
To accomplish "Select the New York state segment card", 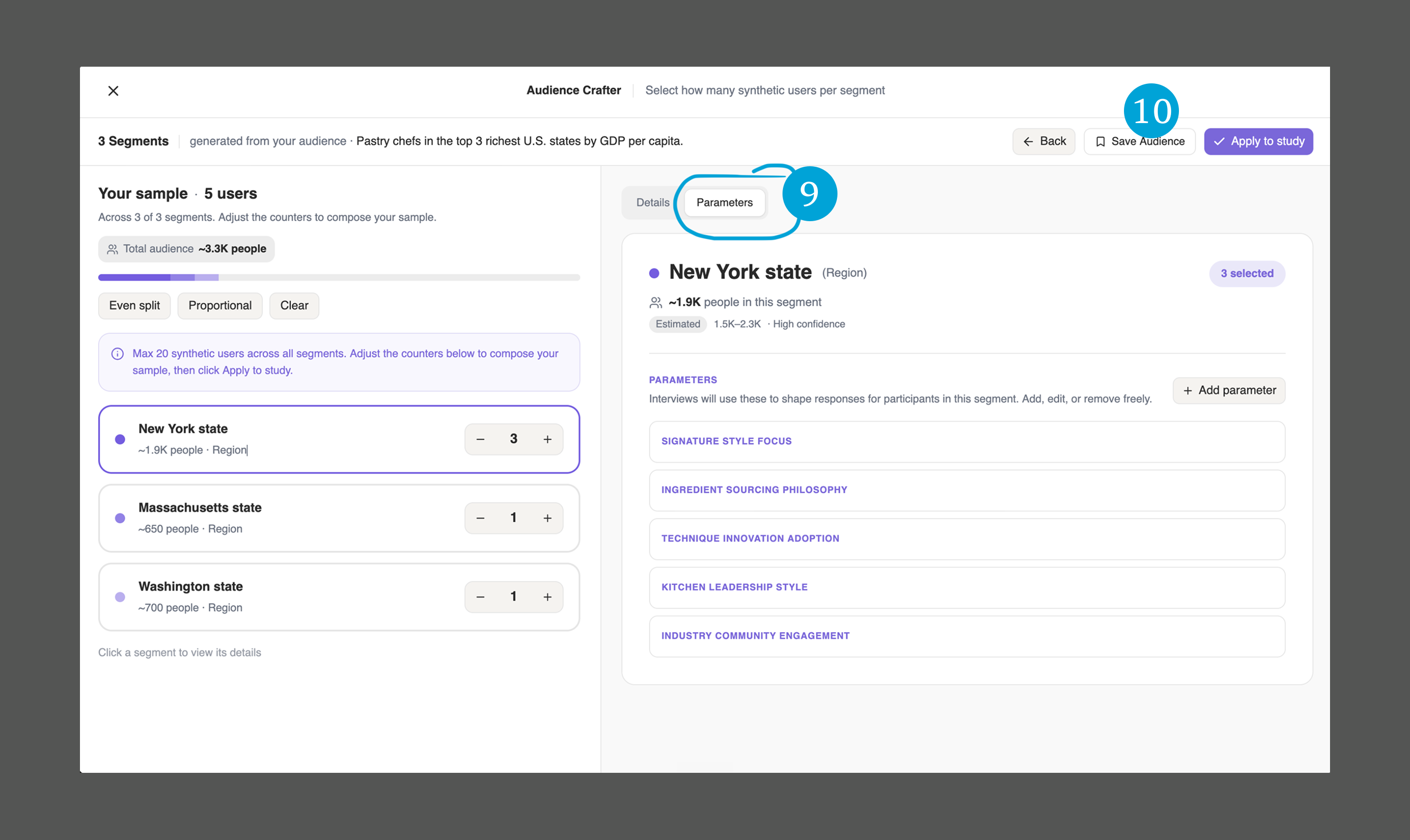I will [339, 439].
